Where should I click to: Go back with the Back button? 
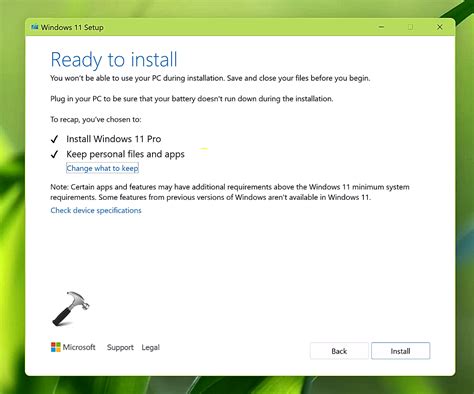339,351
